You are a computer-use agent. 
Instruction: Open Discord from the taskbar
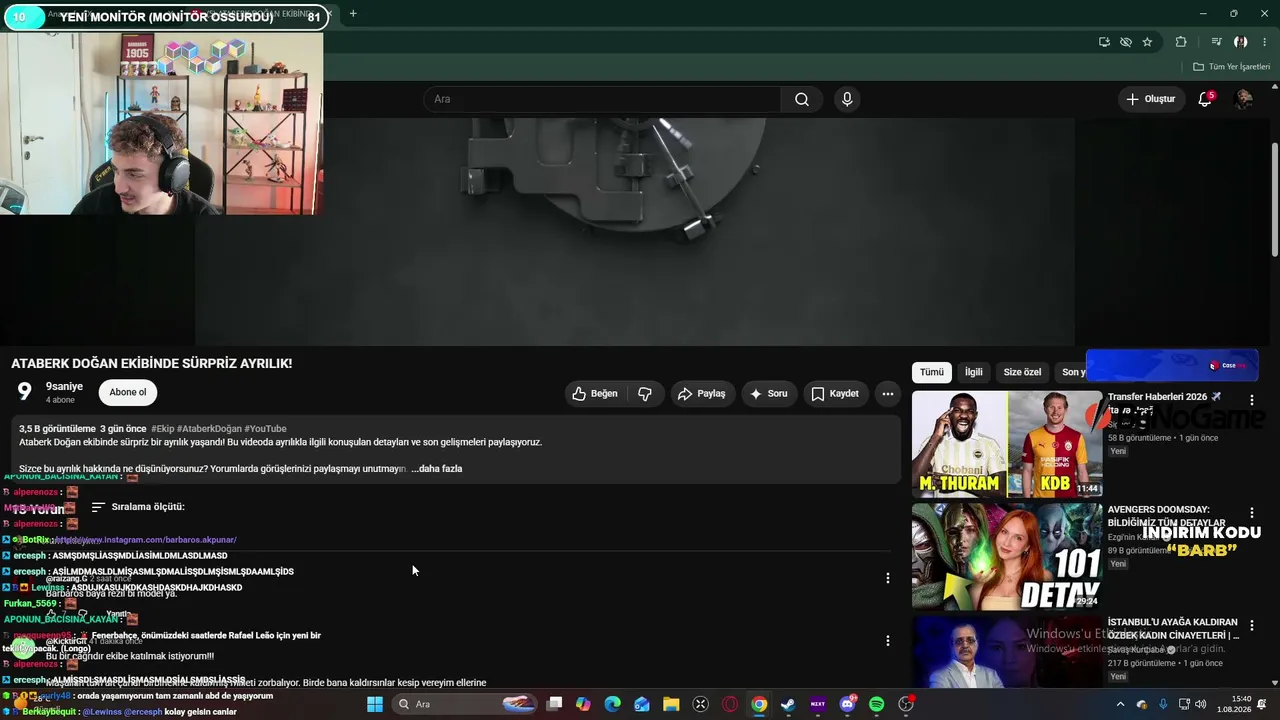pyautogui.click(x=847, y=704)
